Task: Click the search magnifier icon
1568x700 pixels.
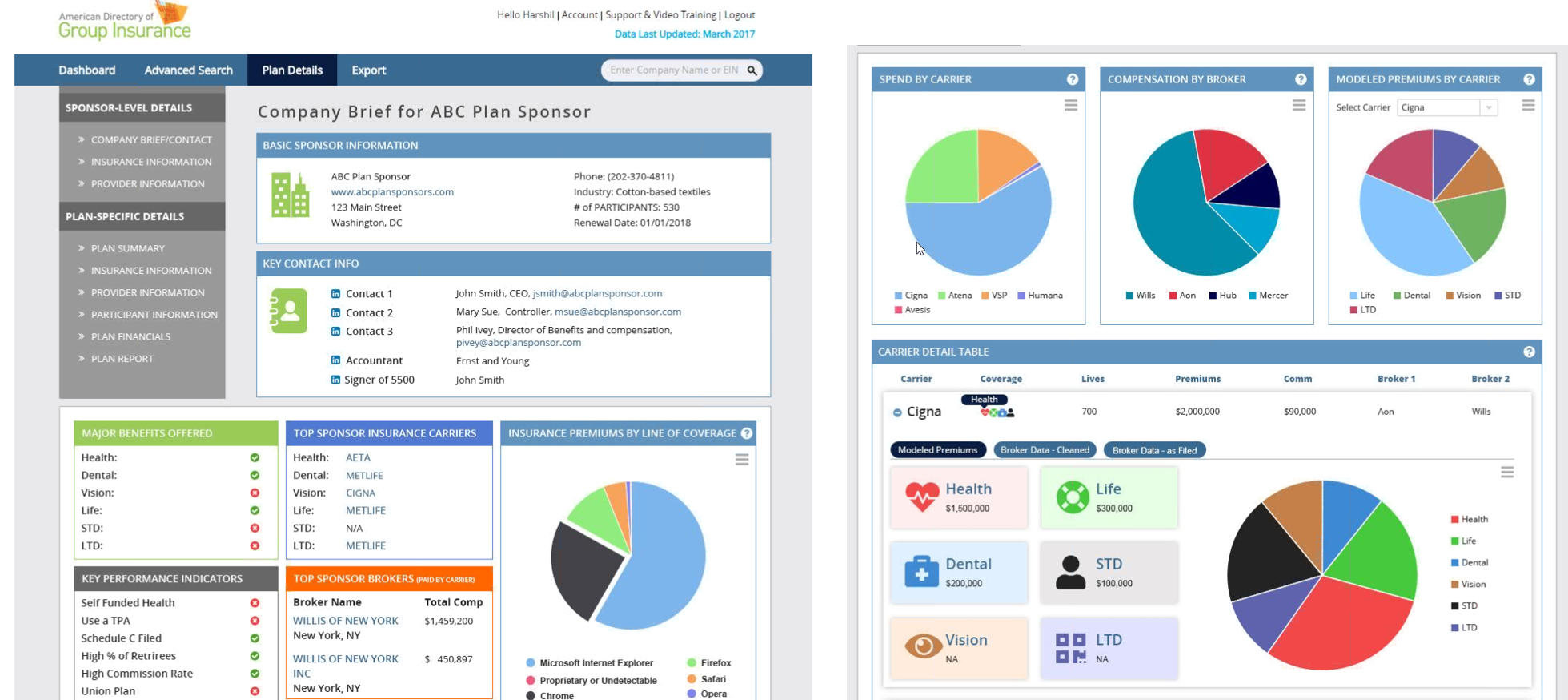Action: [752, 70]
